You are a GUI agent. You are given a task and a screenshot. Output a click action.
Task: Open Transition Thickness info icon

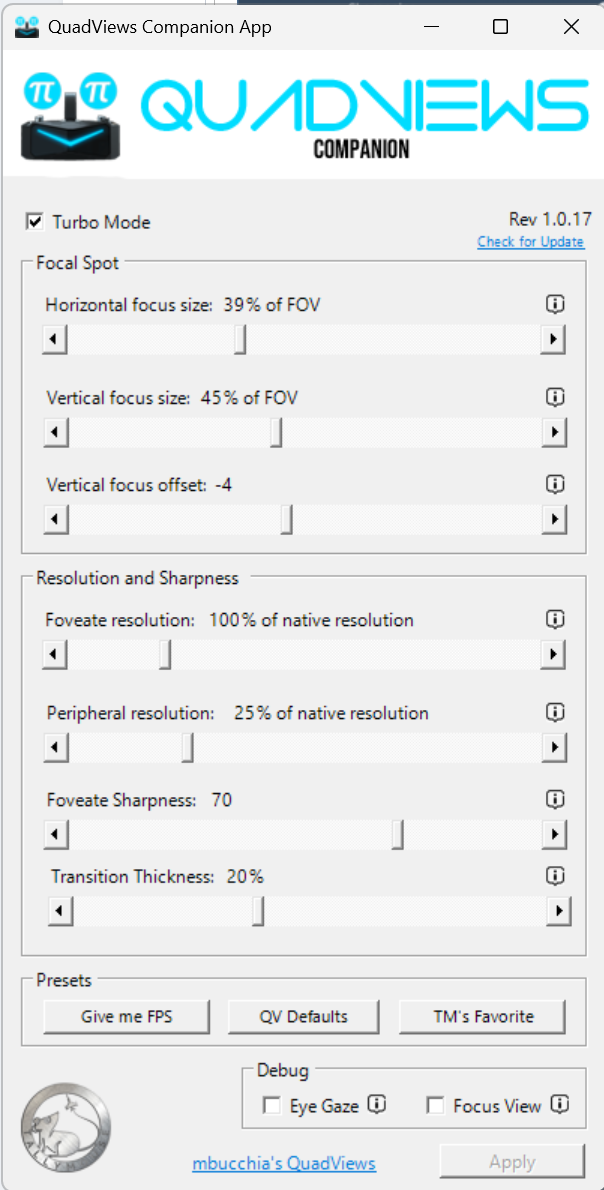click(x=556, y=876)
